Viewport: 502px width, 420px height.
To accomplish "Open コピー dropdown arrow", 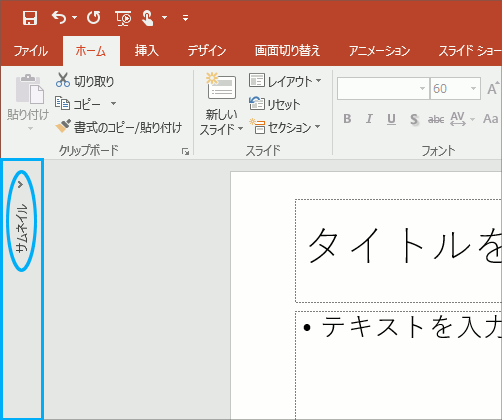I will tap(113, 104).
